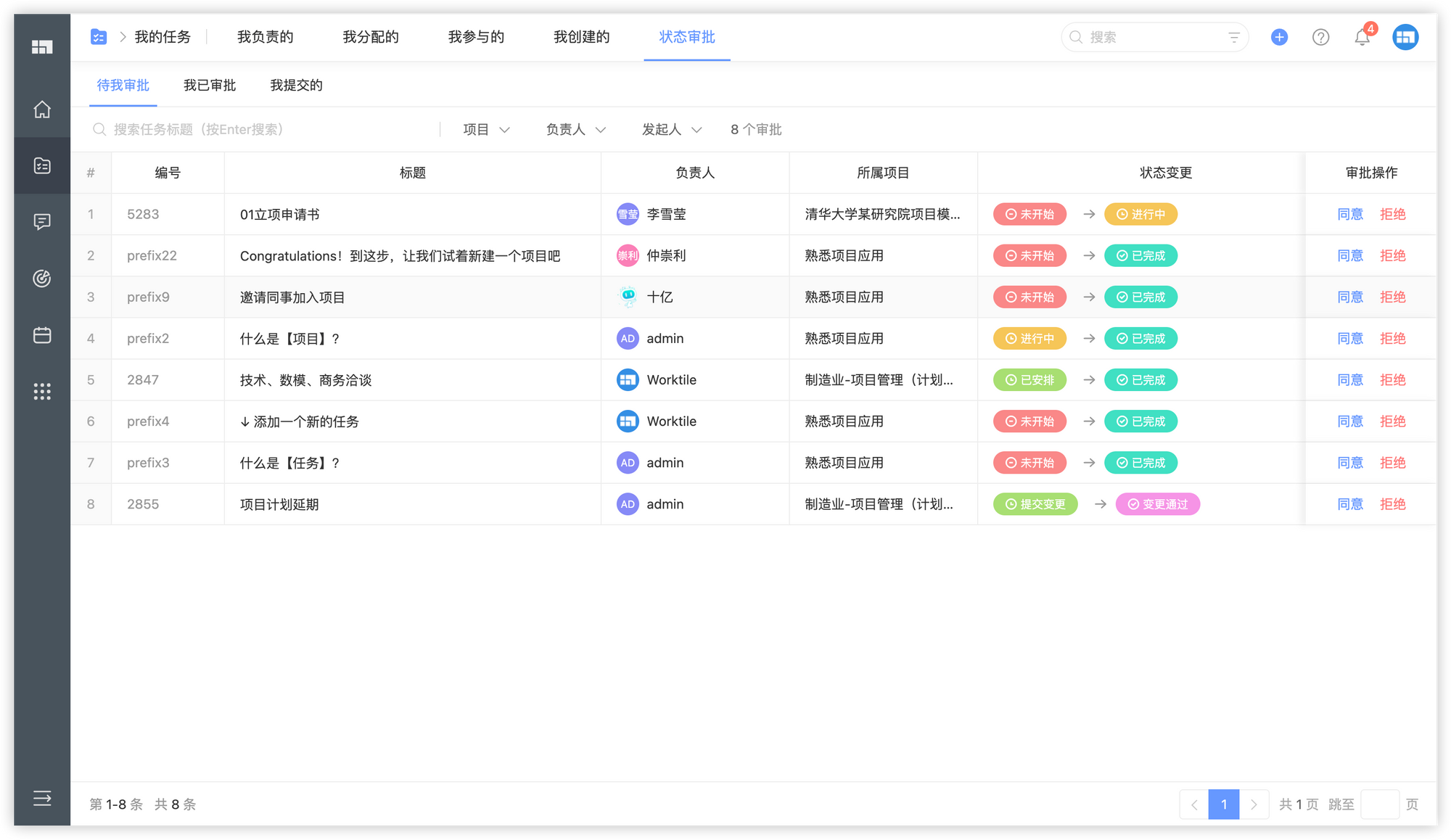Open the 项目 filter dropdown
Screen dimensions: 1451x840
[x=486, y=130]
